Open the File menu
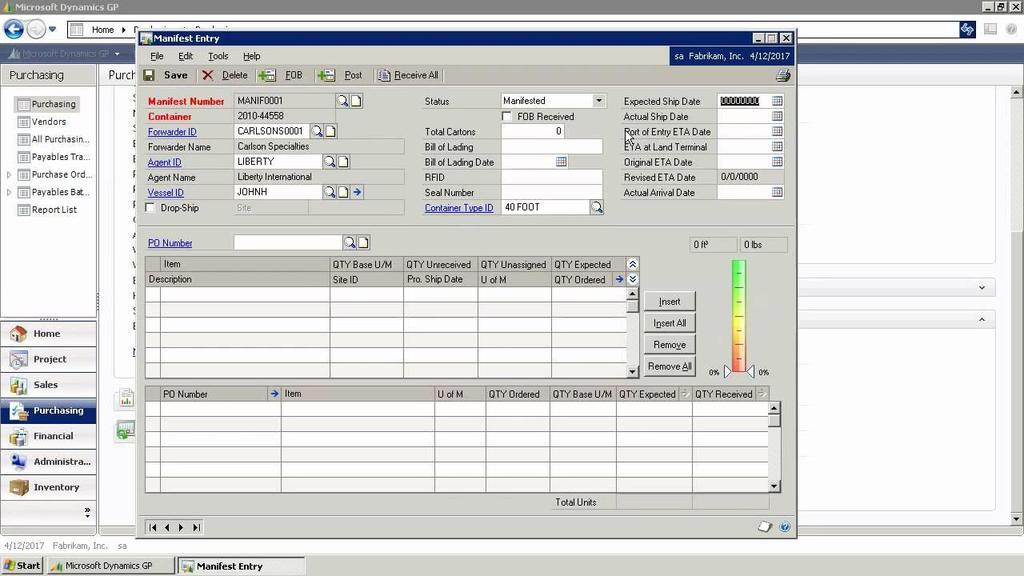Screen dimensions: 1024x576 [157, 56]
